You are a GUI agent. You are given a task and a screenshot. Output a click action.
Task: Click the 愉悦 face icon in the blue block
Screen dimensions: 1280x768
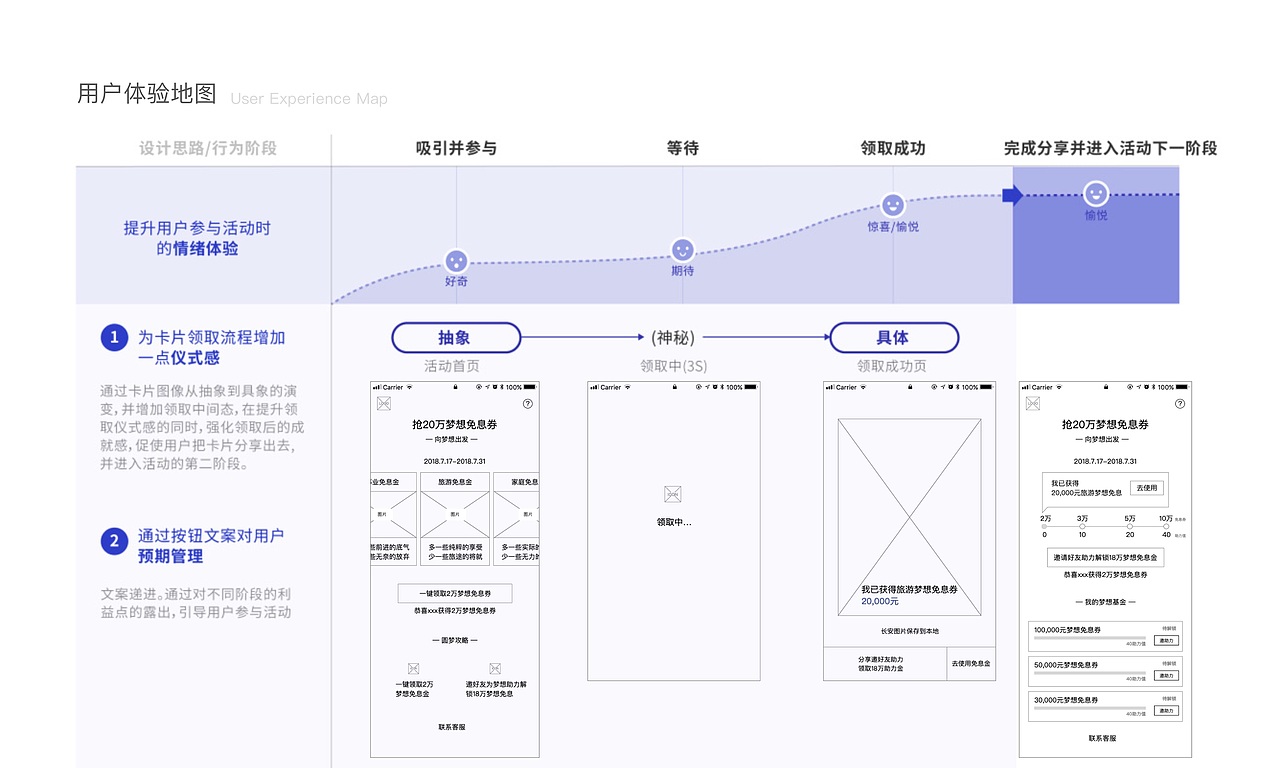[1096, 192]
